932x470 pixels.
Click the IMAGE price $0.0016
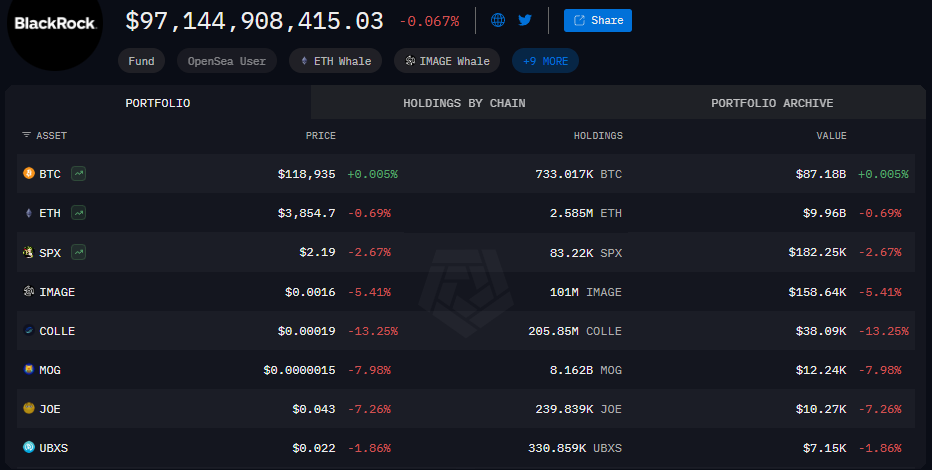(x=310, y=292)
